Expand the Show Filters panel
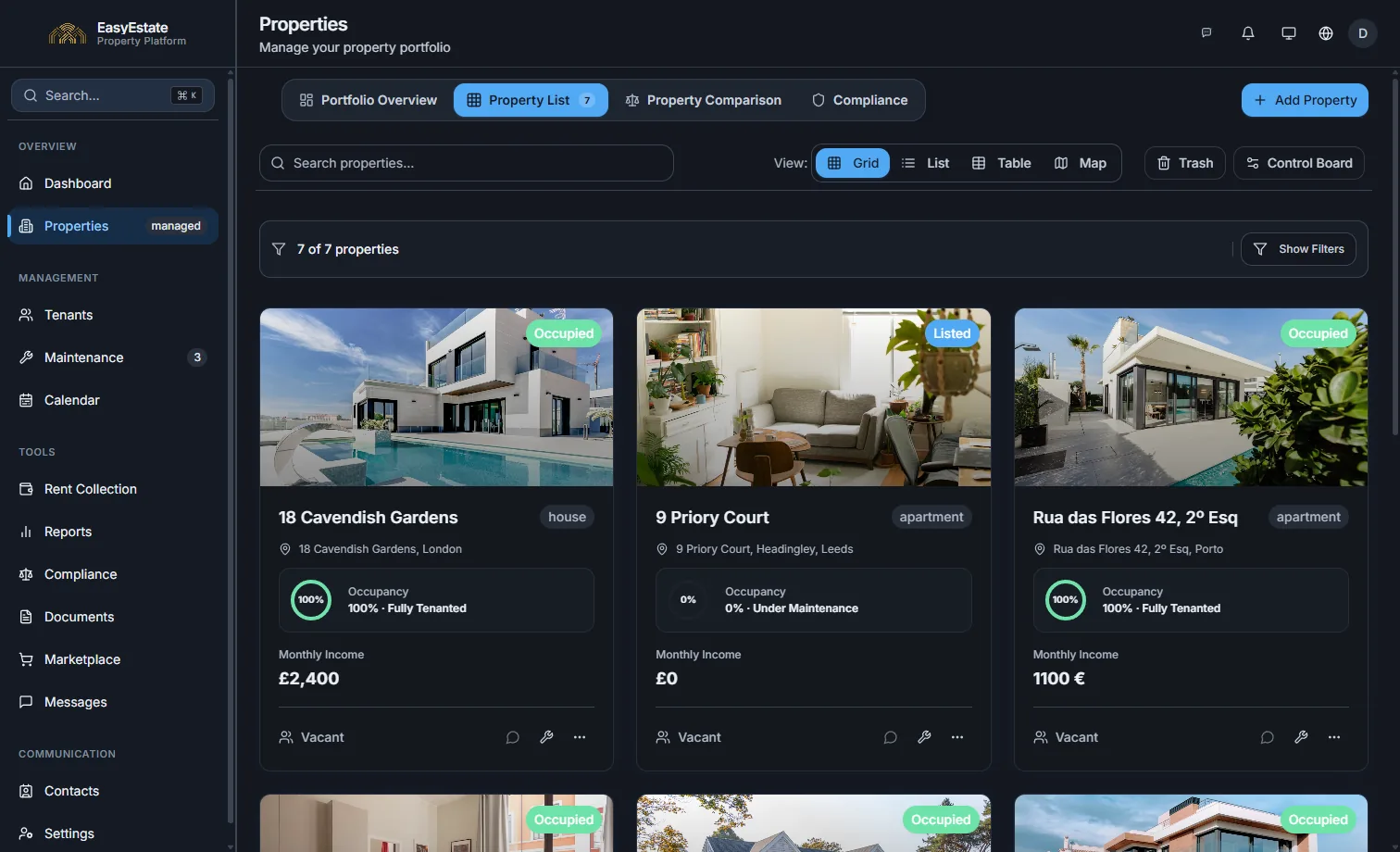Viewport: 1400px width, 852px height. (1298, 249)
